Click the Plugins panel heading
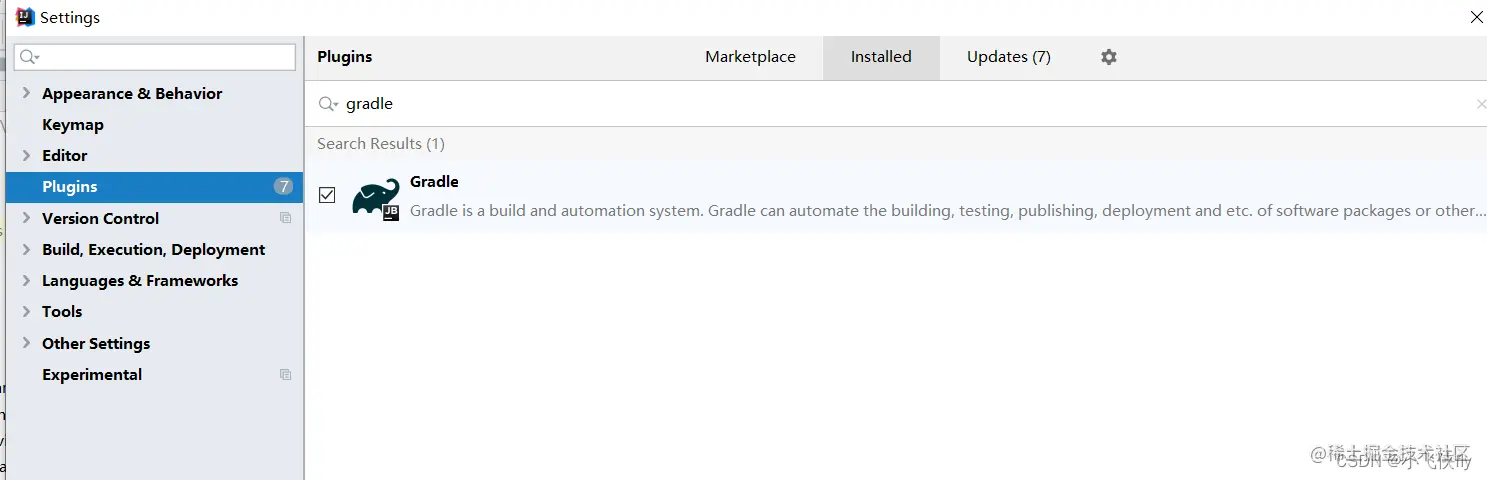This screenshot has height=480, width=1487. pos(345,57)
